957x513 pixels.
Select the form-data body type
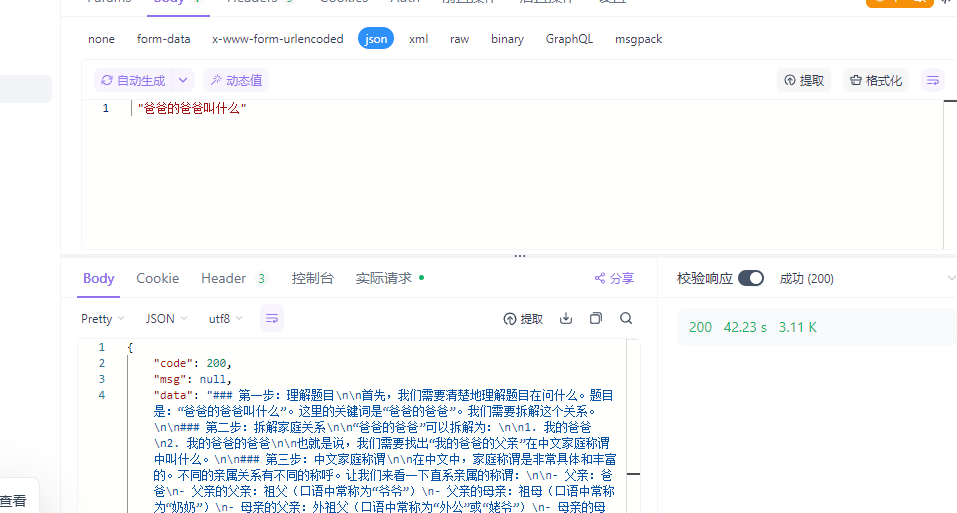click(x=164, y=39)
